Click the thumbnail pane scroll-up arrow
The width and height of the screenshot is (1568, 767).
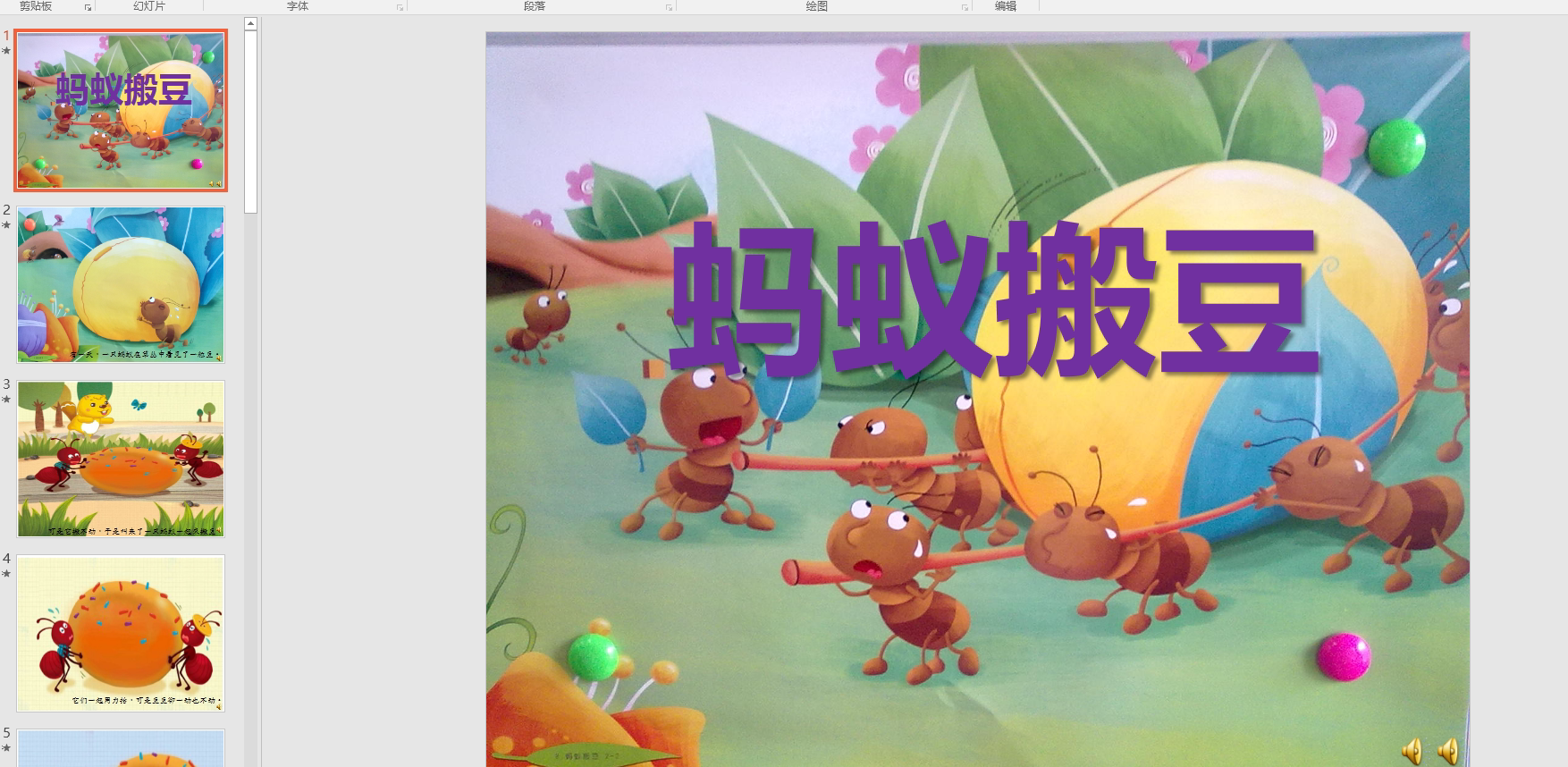click(251, 24)
